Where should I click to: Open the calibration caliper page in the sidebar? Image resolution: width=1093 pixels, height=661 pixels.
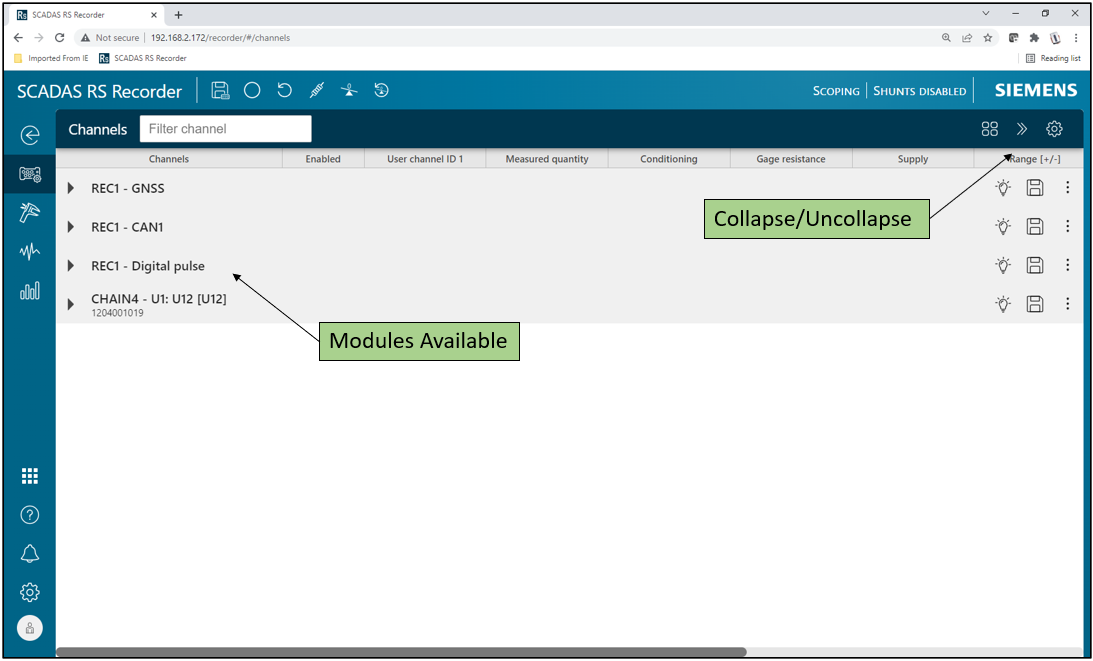[30, 212]
